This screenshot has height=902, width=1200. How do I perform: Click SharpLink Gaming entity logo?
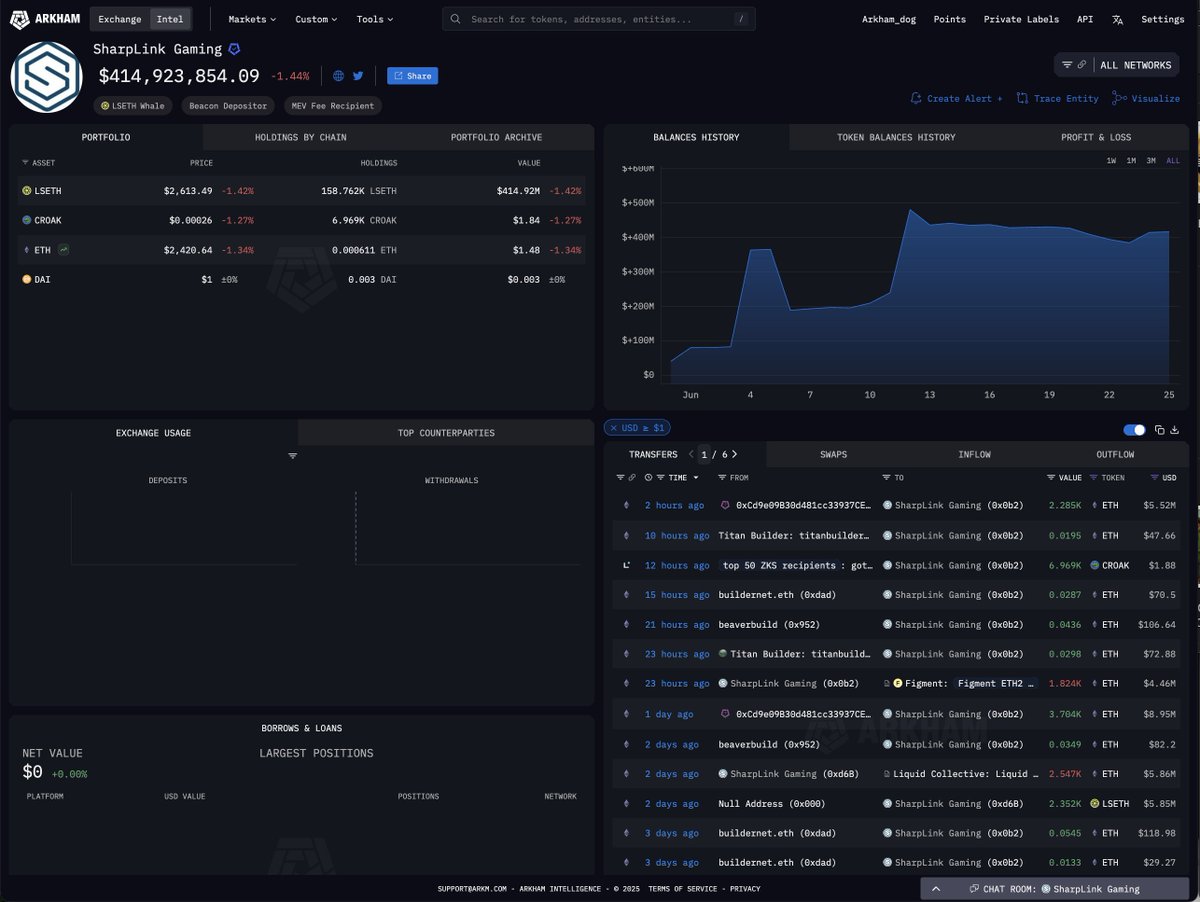point(46,77)
